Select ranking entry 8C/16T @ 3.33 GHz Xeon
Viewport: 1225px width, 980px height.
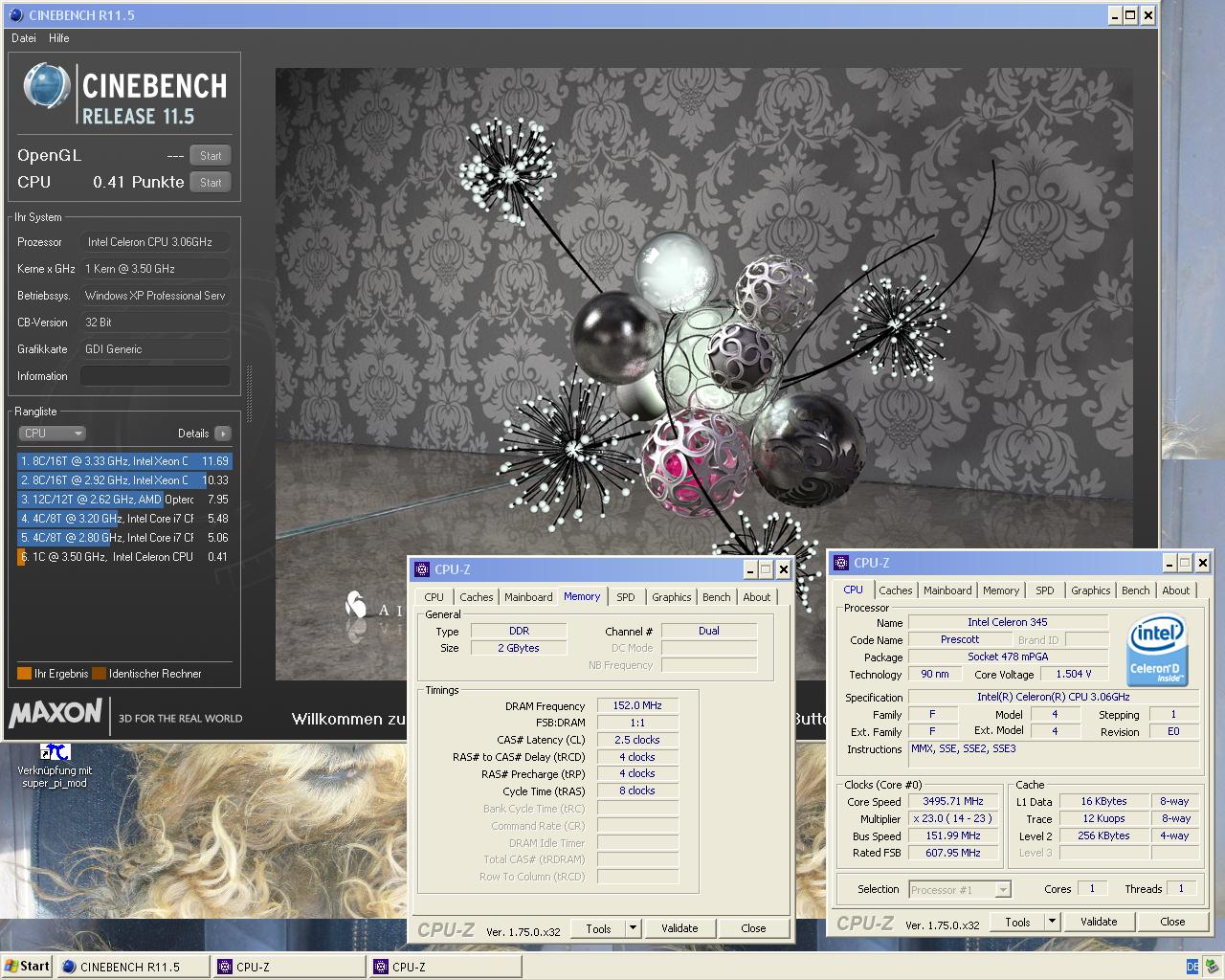pyautogui.click(x=124, y=461)
